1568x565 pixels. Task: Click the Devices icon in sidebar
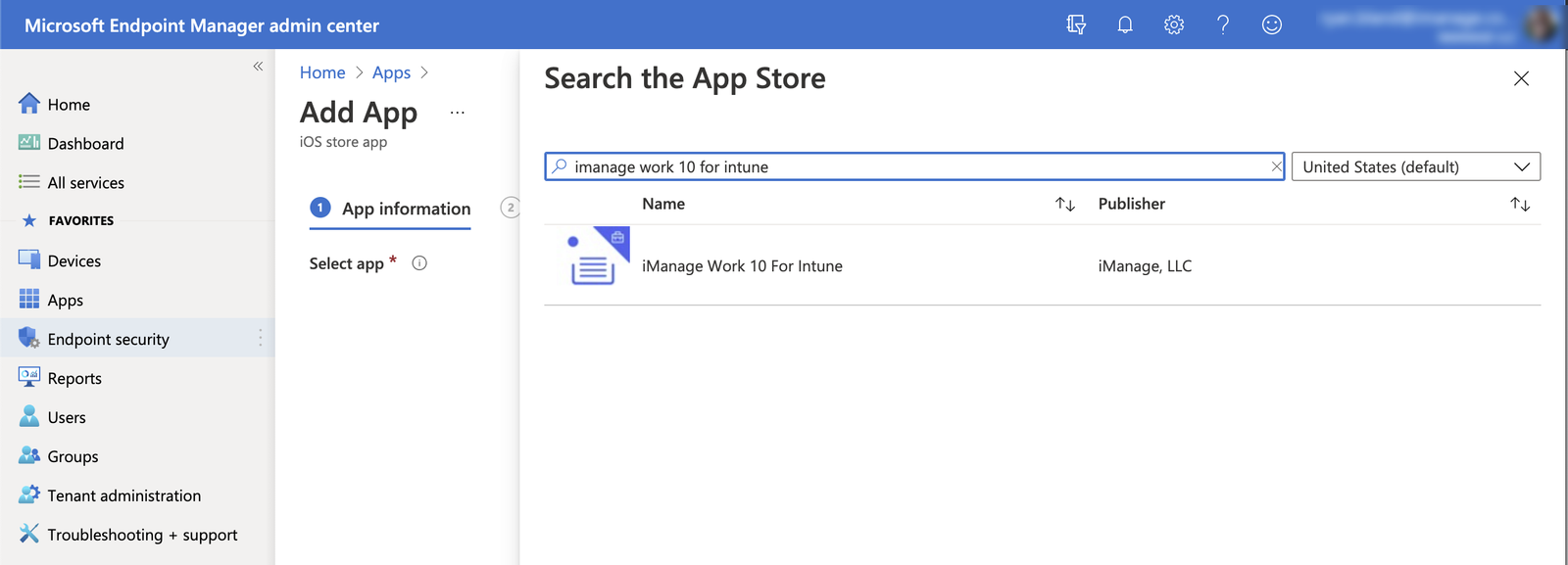pyautogui.click(x=29, y=260)
